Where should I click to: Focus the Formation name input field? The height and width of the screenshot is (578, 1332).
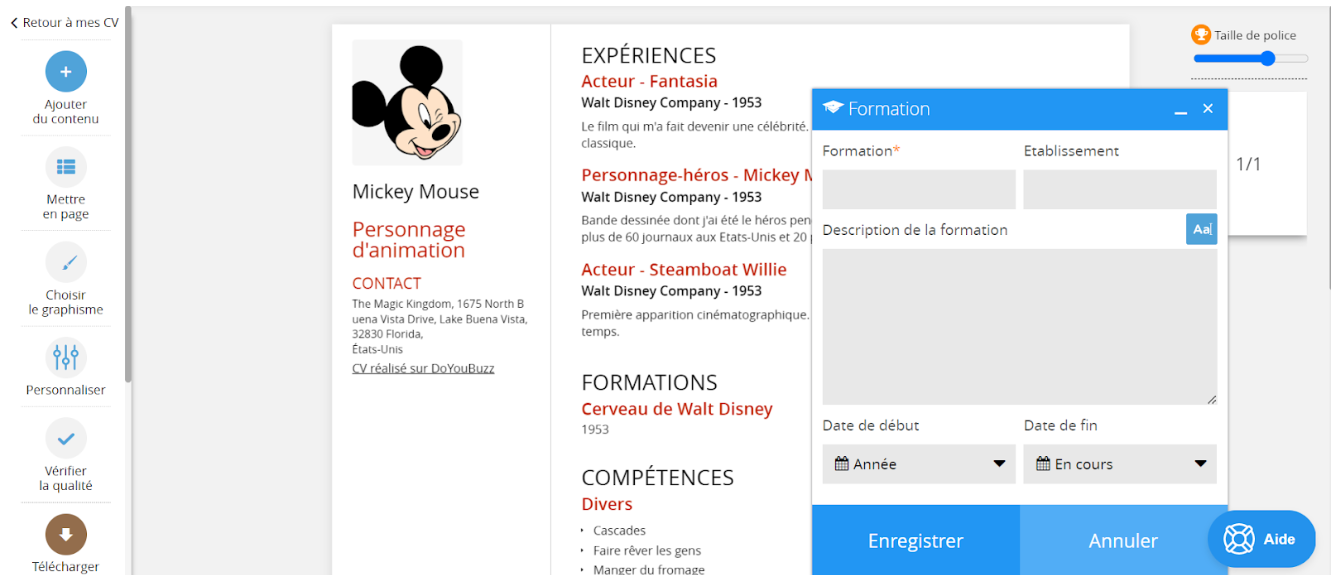919,189
